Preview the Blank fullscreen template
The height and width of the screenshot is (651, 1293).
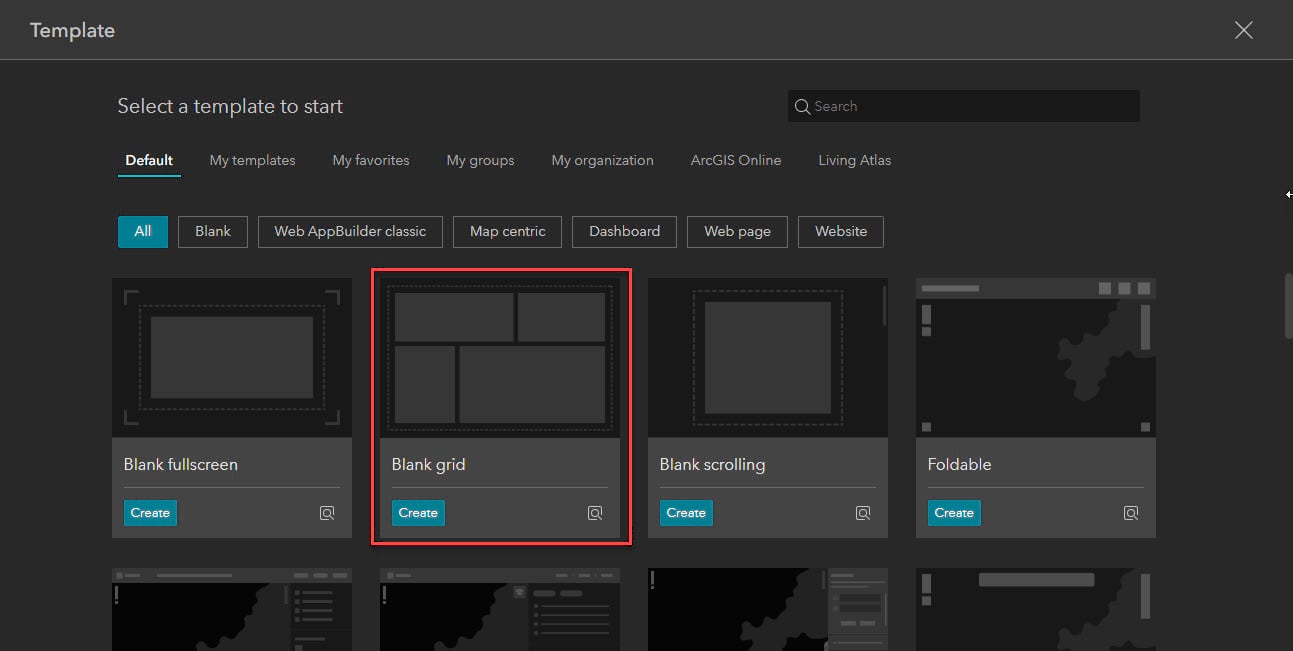327,512
